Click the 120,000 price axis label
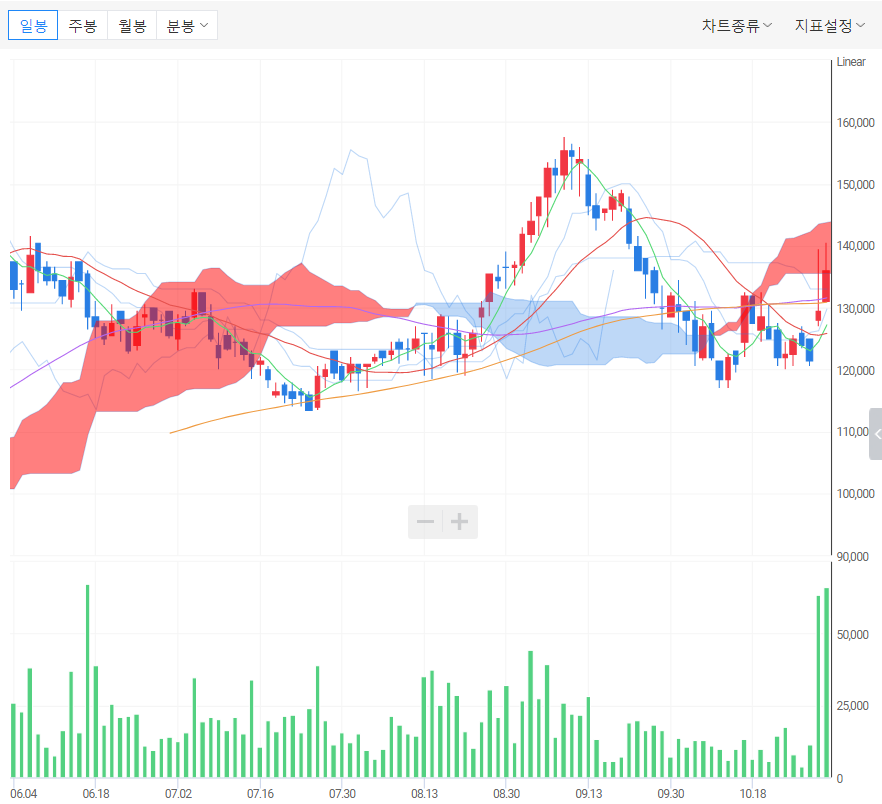 click(x=855, y=370)
